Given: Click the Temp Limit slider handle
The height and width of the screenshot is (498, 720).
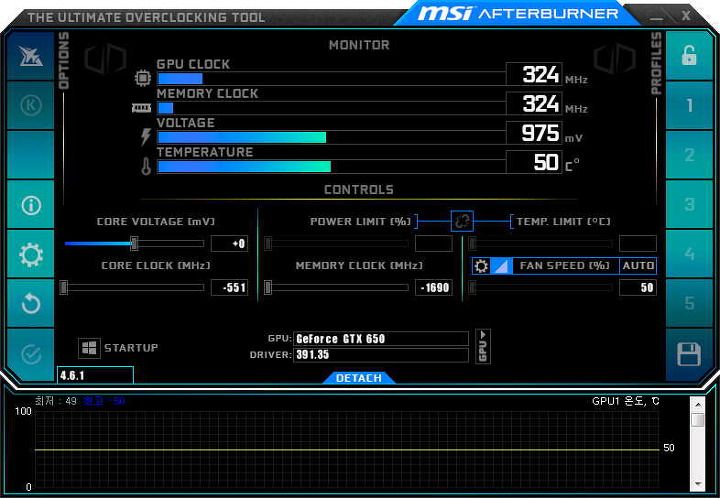Looking at the screenshot, I should click(x=472, y=243).
